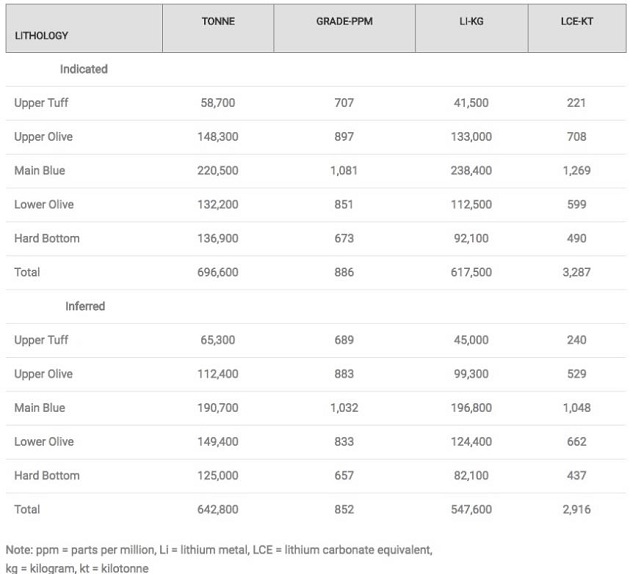Viewport: 630px width, 574px height.
Task: Select the LCE-KT column header
Action: tap(576, 21)
